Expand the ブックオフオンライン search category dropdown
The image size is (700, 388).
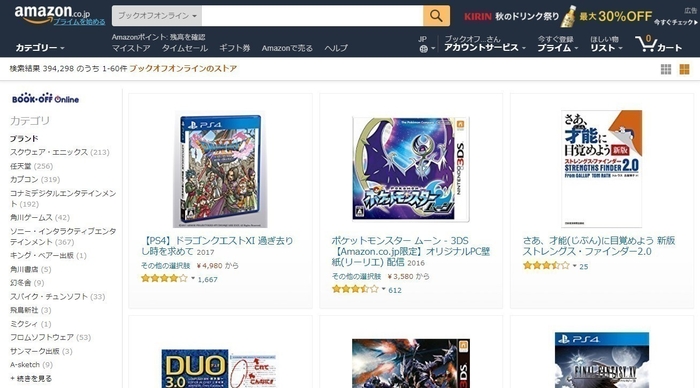coord(157,16)
